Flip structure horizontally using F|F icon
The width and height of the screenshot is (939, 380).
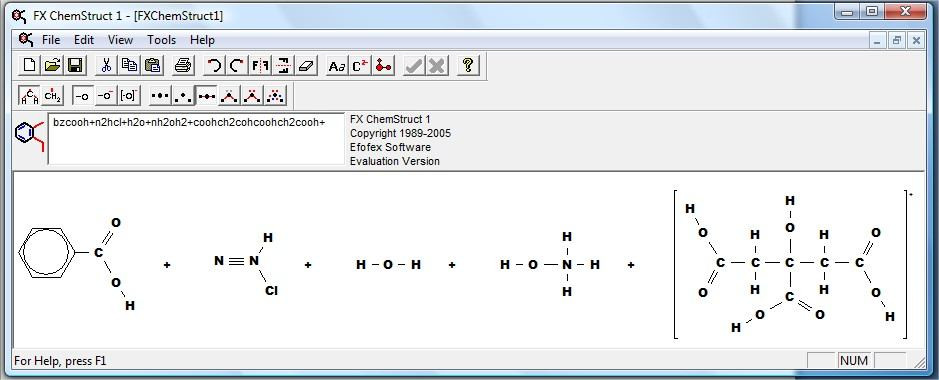[260, 65]
